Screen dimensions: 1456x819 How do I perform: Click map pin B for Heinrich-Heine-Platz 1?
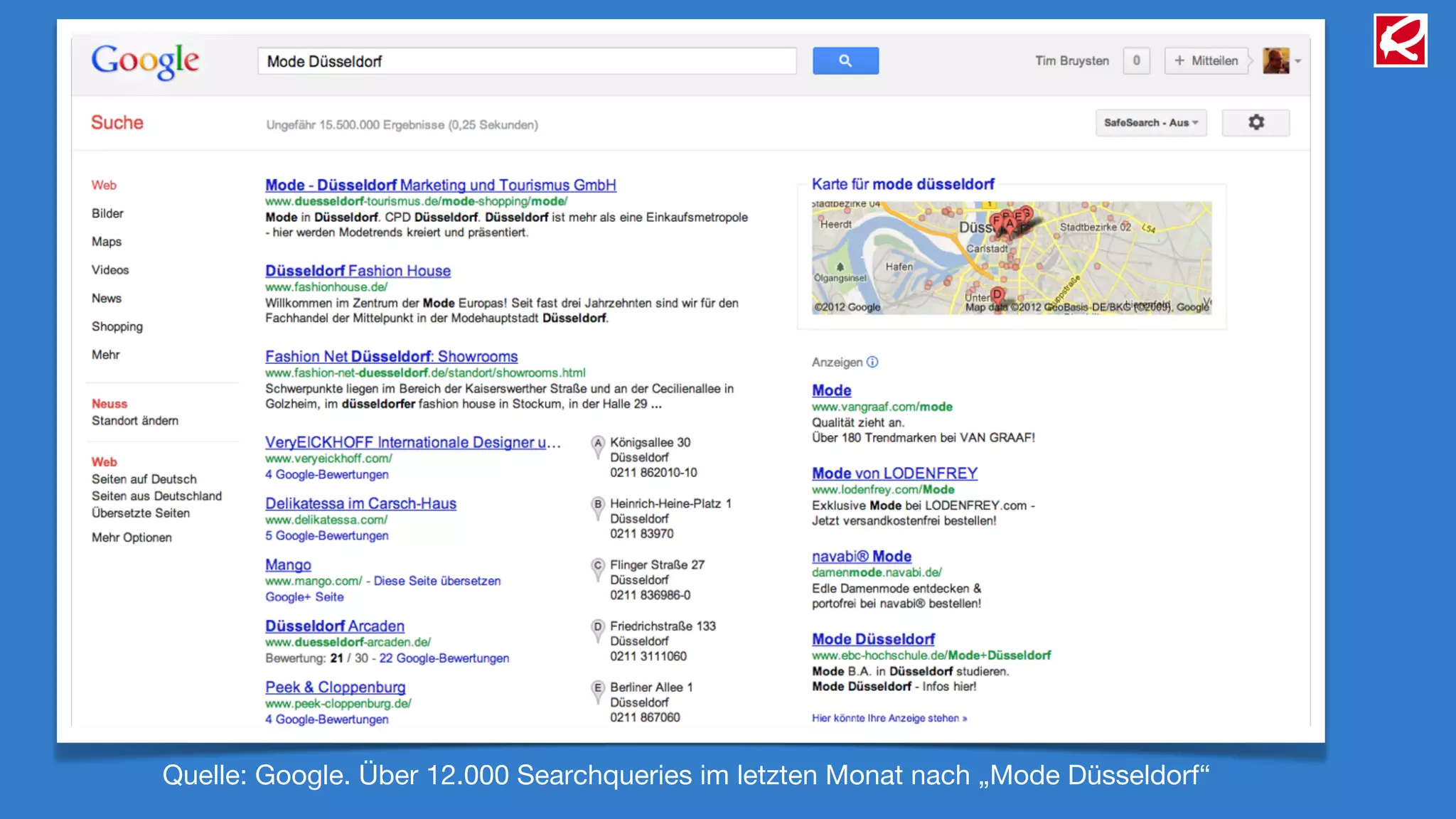click(x=597, y=508)
